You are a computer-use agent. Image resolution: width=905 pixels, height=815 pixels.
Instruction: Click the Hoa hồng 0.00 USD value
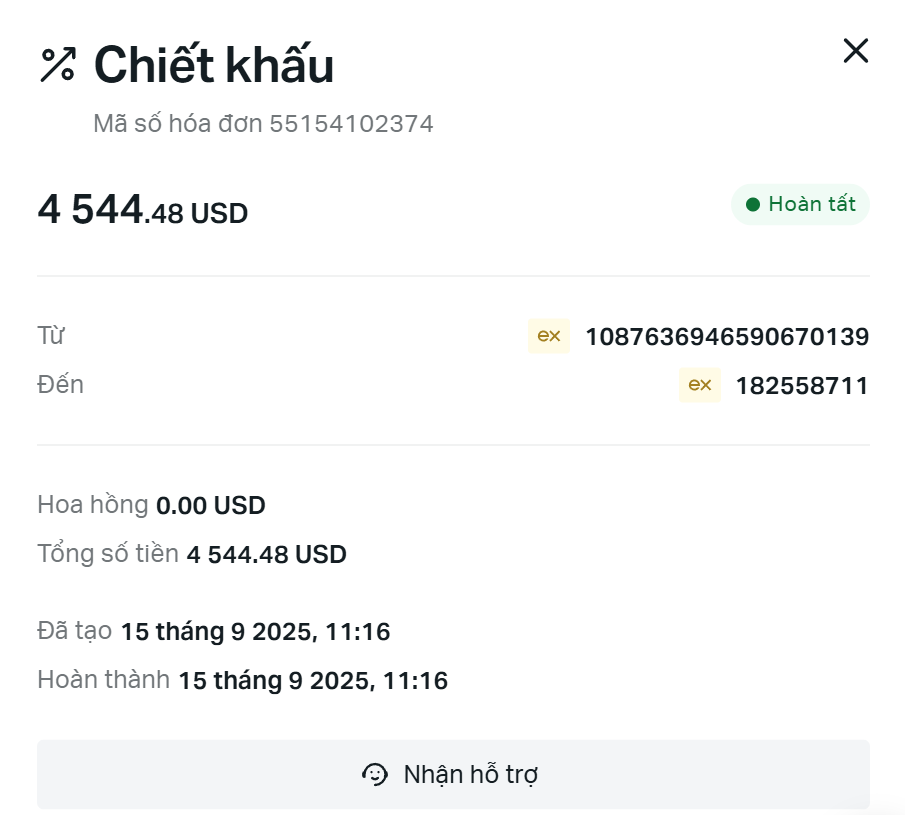pos(211,506)
